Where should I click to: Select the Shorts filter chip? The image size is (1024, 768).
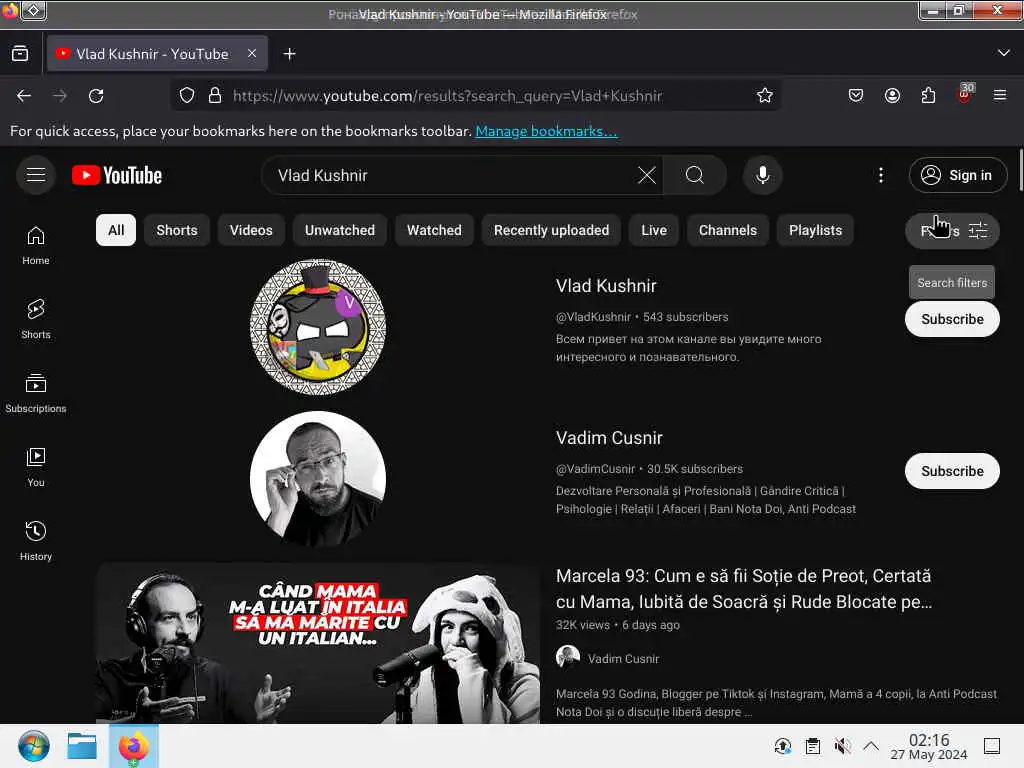[x=176, y=230]
